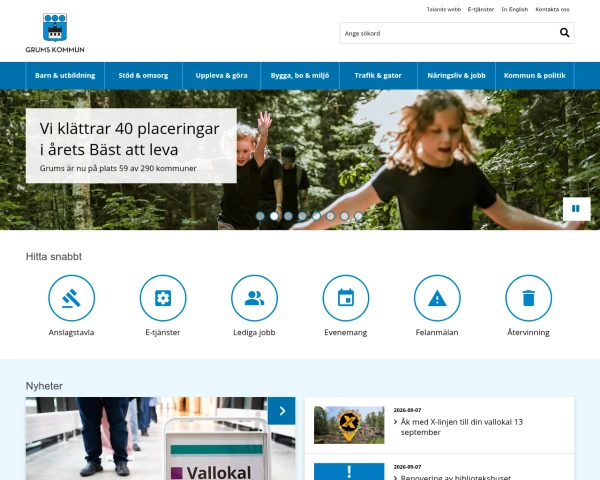Click Anslagstavla text label
600x480 pixels.
[x=72, y=332]
